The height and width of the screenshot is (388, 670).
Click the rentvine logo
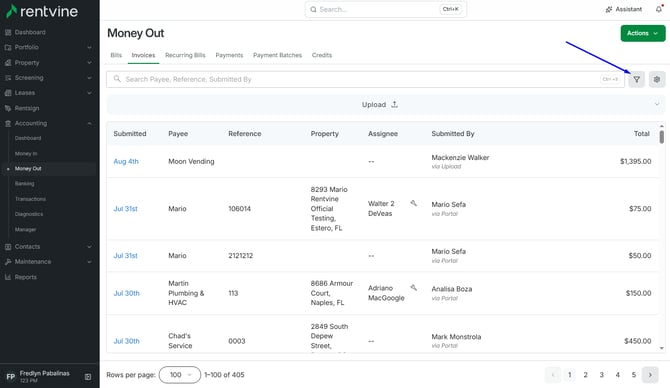[42, 12]
